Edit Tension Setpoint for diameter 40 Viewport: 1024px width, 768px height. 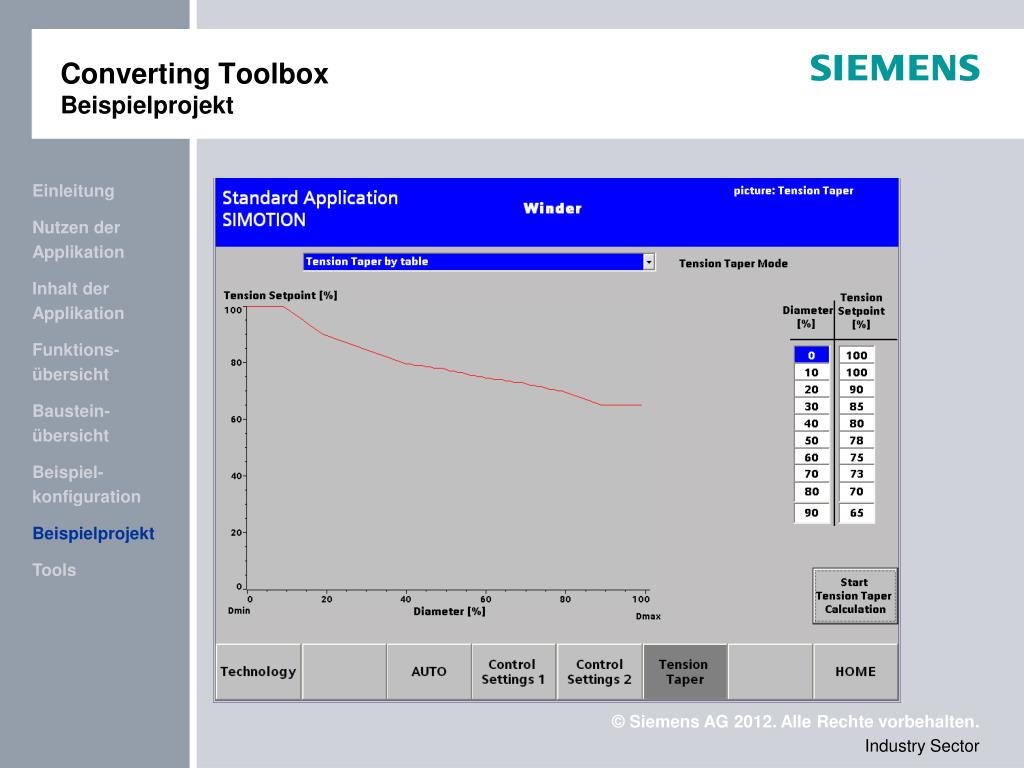click(x=856, y=423)
